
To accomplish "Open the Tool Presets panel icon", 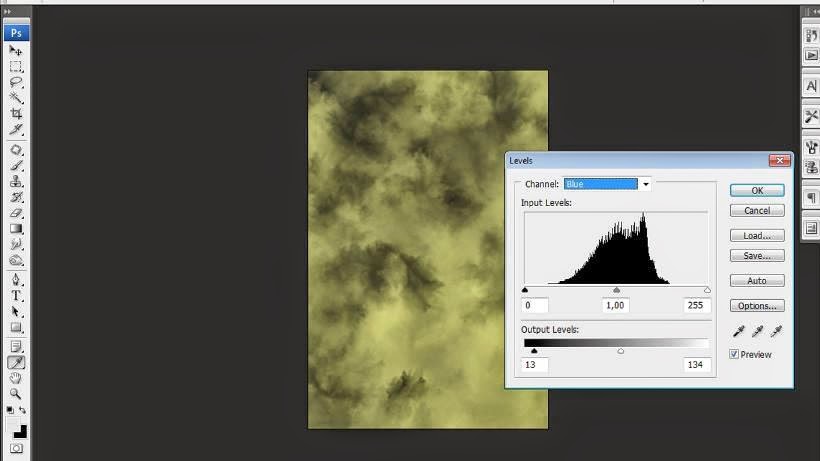I will [x=811, y=117].
